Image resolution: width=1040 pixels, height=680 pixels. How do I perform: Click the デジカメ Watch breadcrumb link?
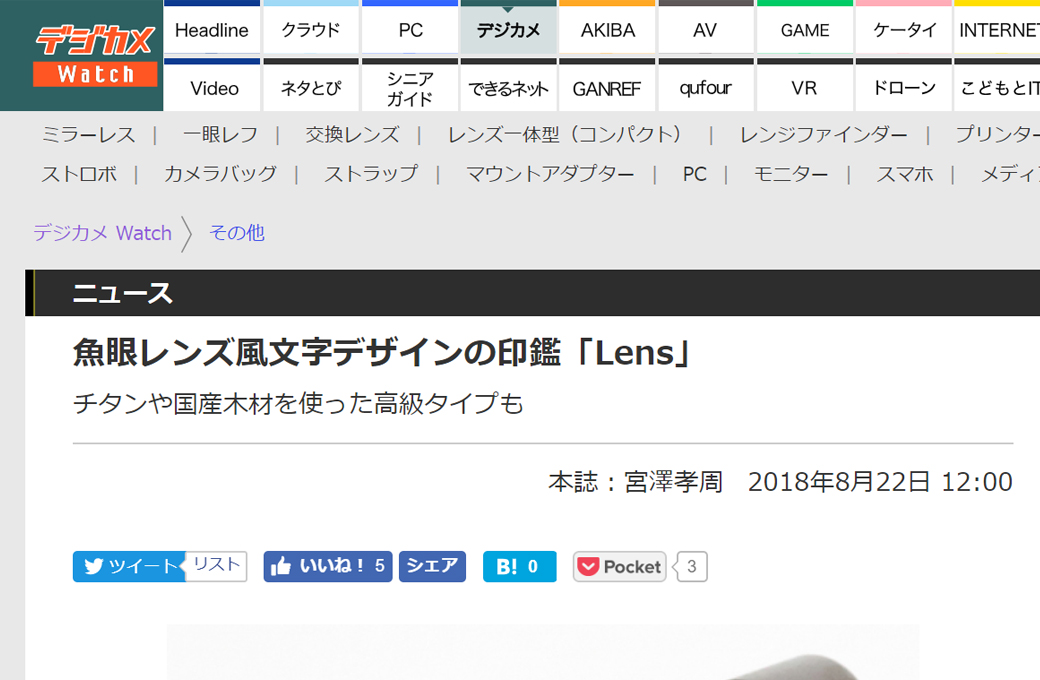pos(102,233)
